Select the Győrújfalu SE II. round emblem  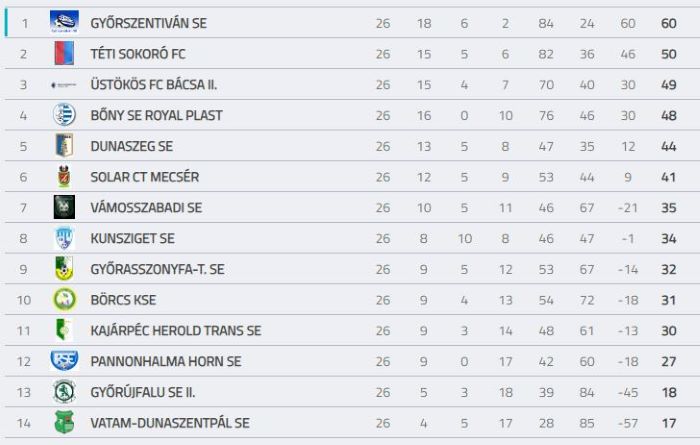(x=64, y=392)
